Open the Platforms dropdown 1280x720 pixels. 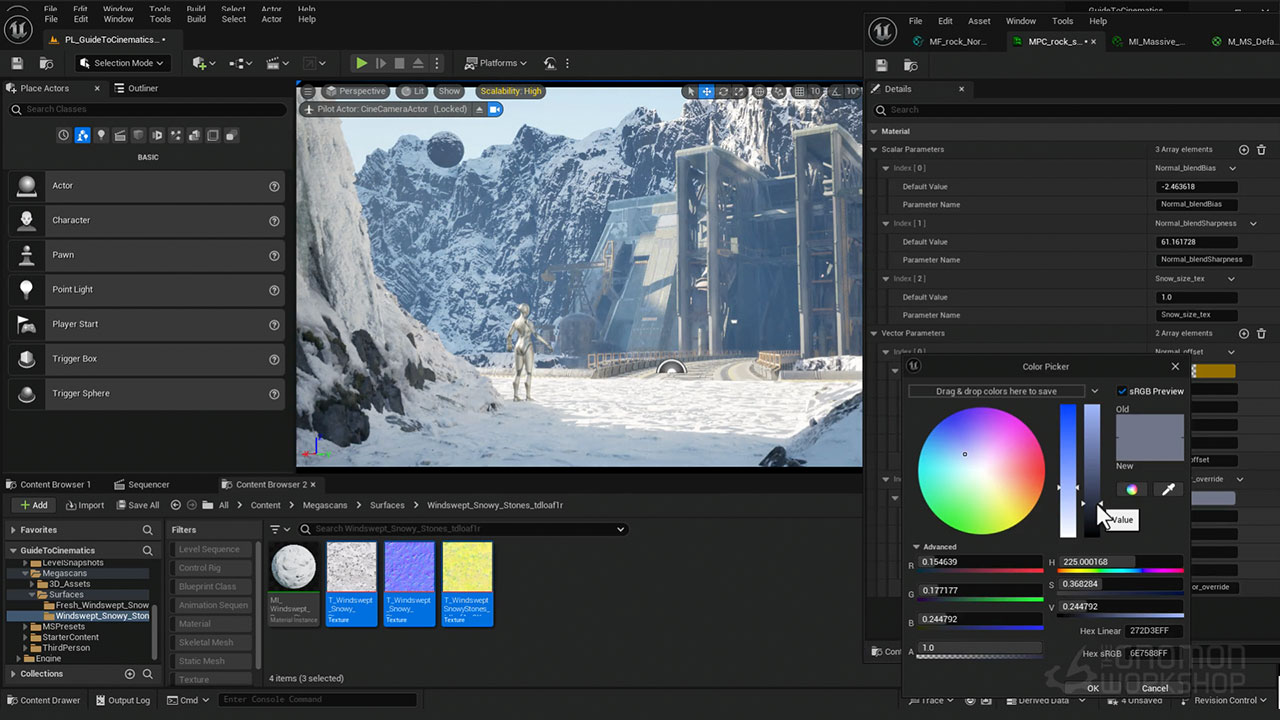tap(497, 63)
